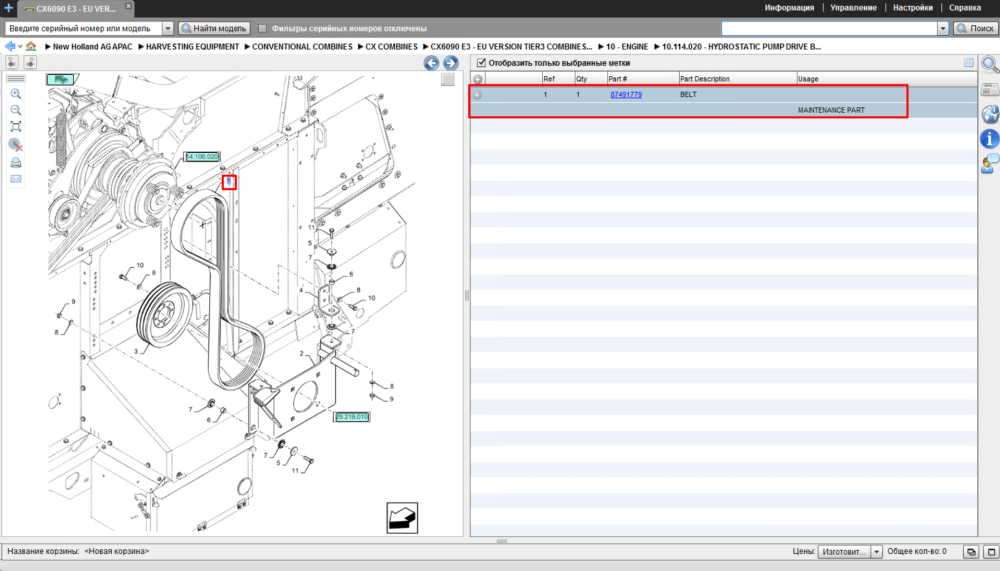Open the sidebar user chat support icon

[x=990, y=164]
